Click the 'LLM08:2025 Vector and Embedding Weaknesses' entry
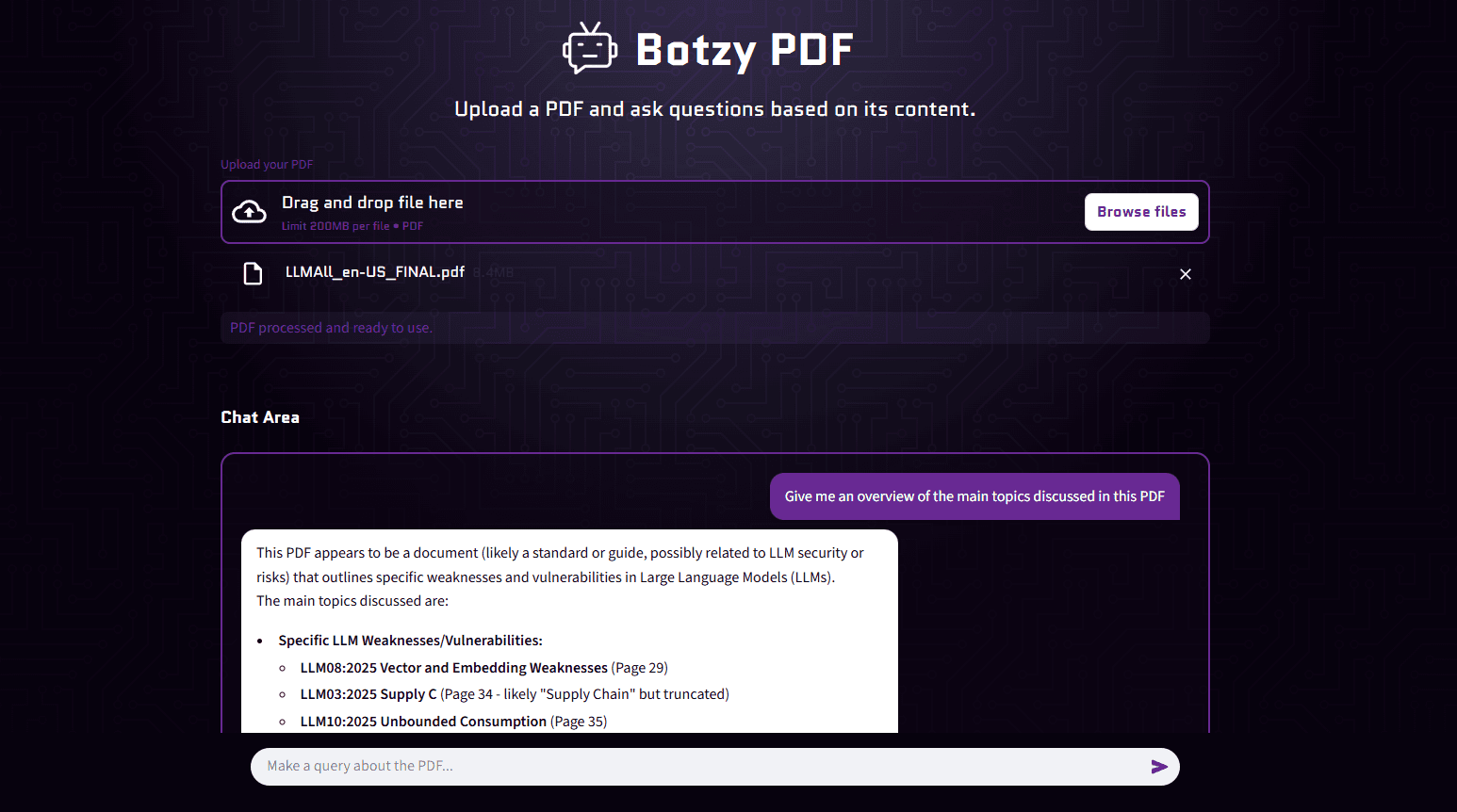This screenshot has width=1457, height=812. (x=453, y=667)
